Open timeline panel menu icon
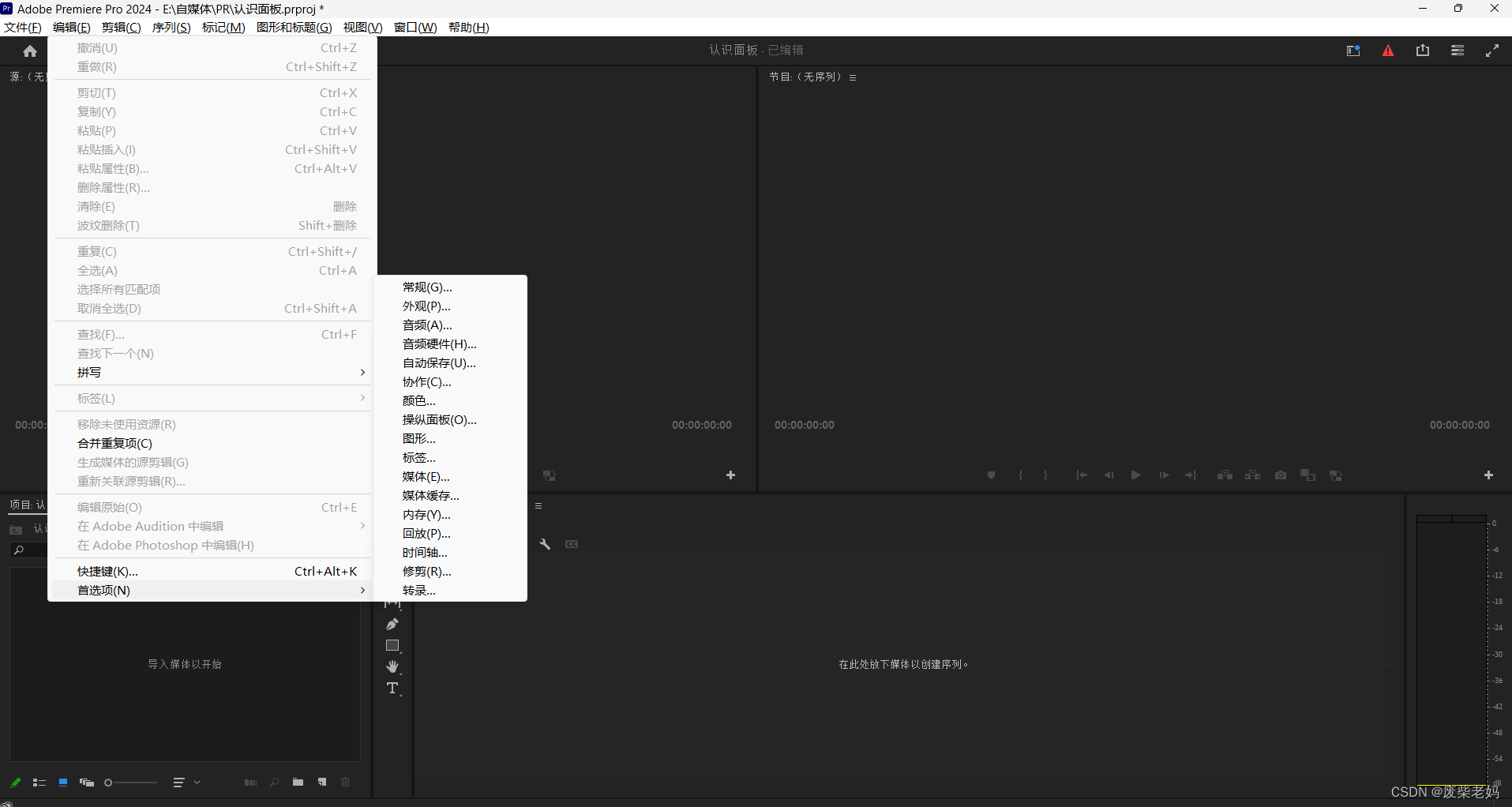The height and width of the screenshot is (807, 1512). pyautogui.click(x=538, y=506)
